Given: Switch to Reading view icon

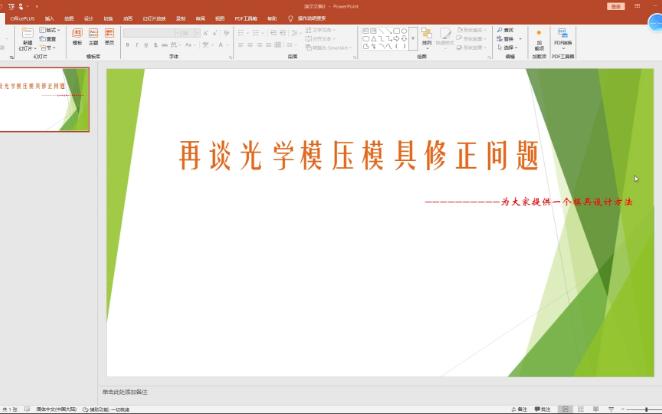Looking at the screenshot, I should tap(596, 409).
